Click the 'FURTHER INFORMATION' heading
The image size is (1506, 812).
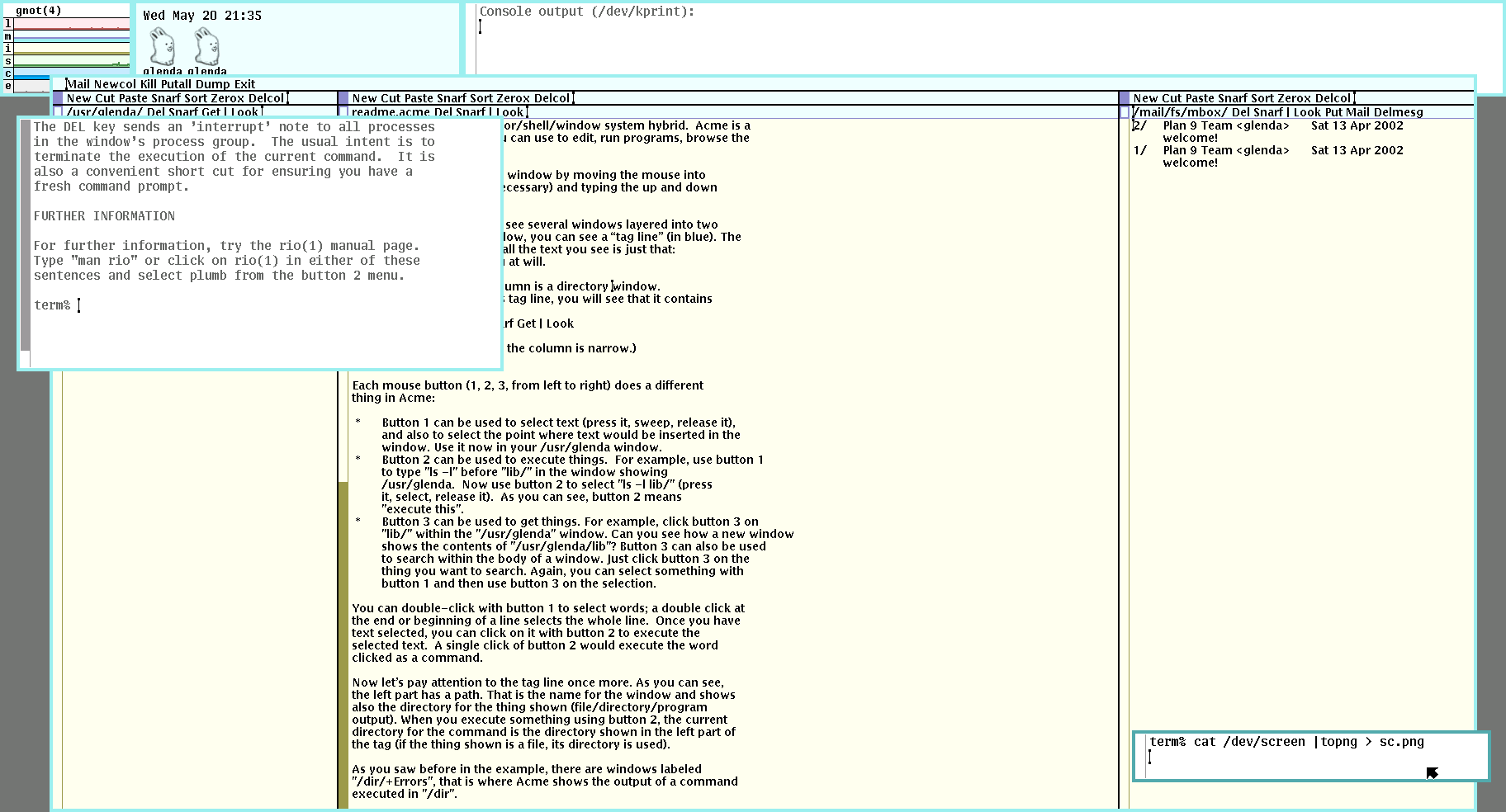pos(104,216)
